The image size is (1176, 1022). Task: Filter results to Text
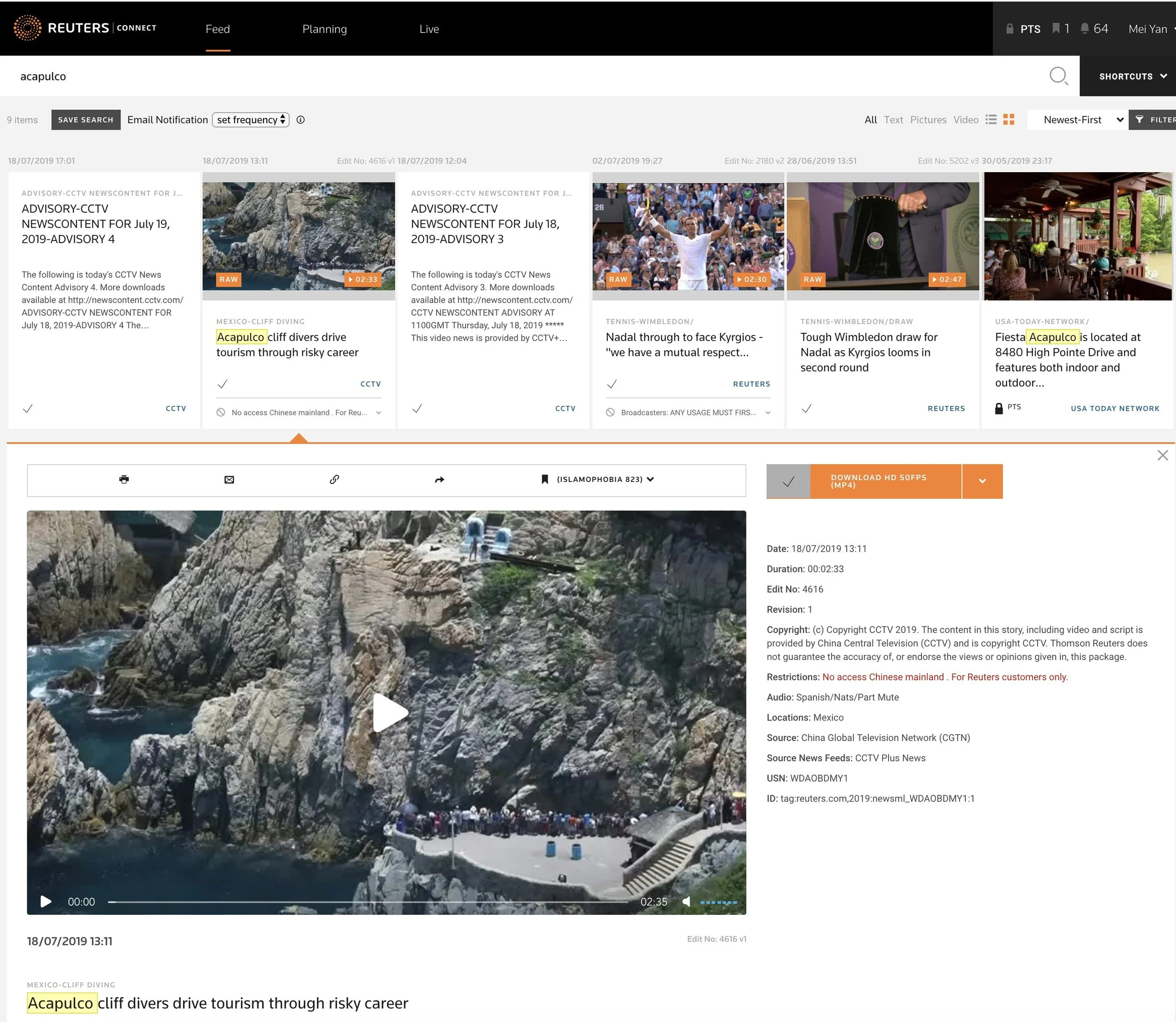(893, 120)
